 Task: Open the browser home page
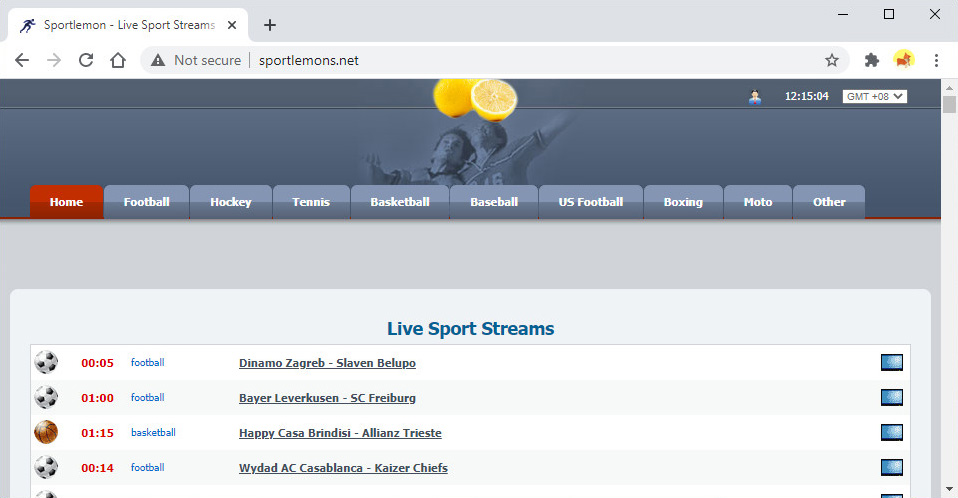click(118, 60)
